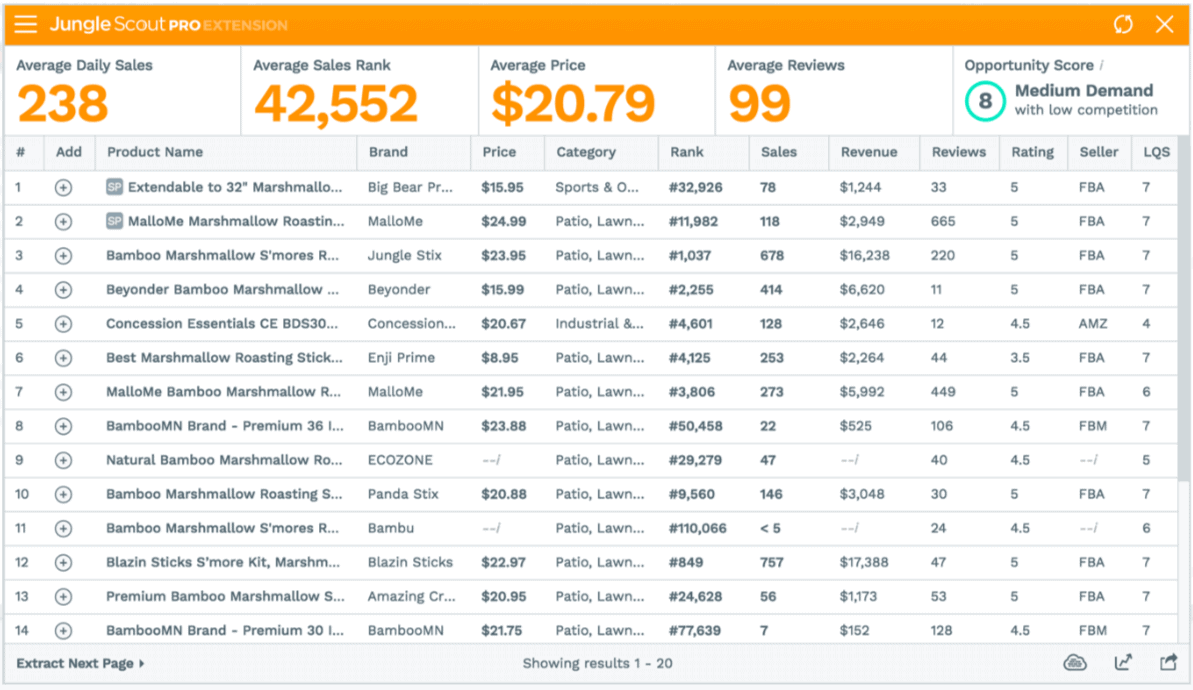Add Concession Essentials product via plus icon
Viewport: 1193px width, 690px height.
[63, 324]
